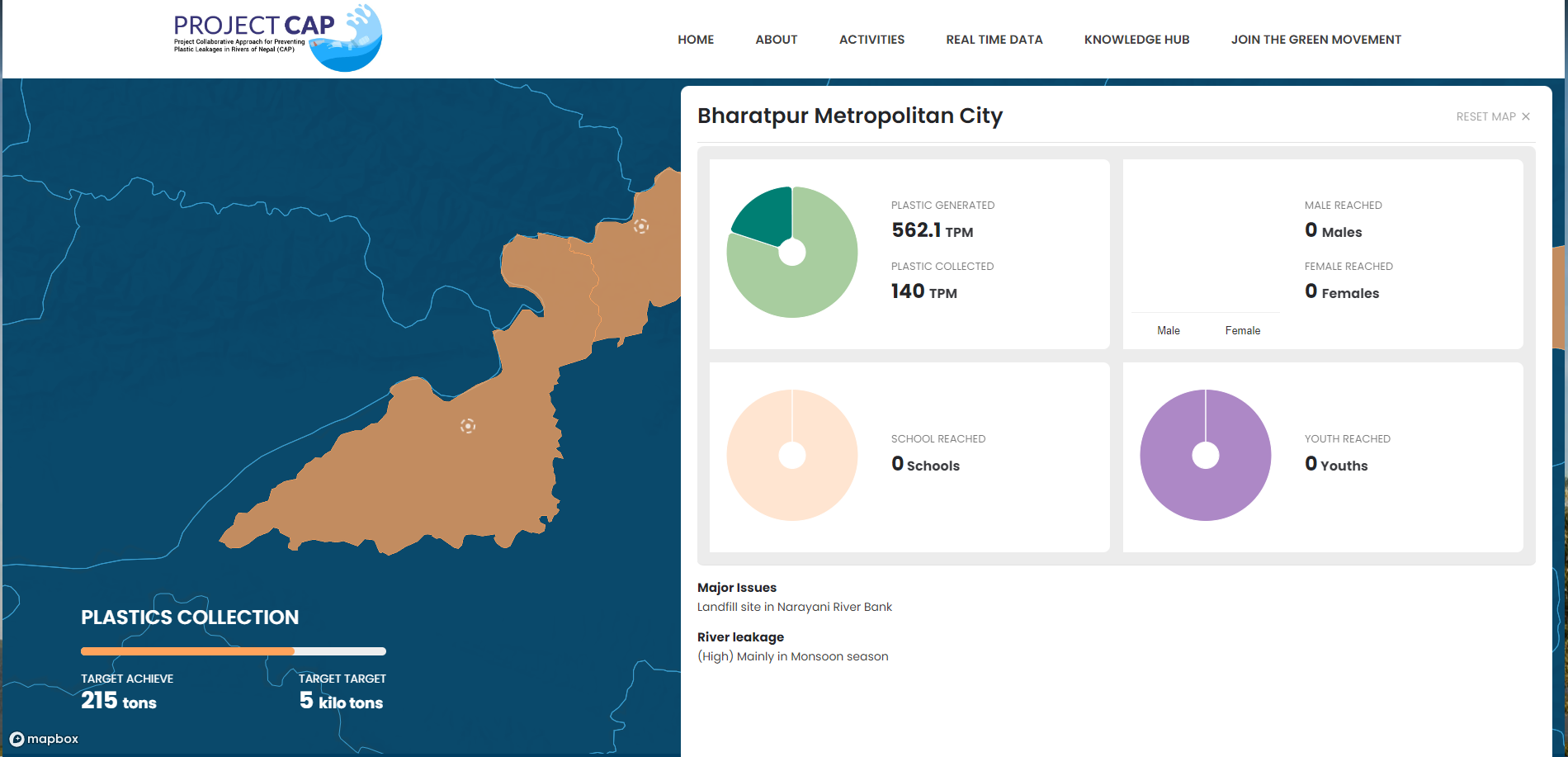Select the Bharatpur map location marker
The width and height of the screenshot is (1568, 757).
468,426
